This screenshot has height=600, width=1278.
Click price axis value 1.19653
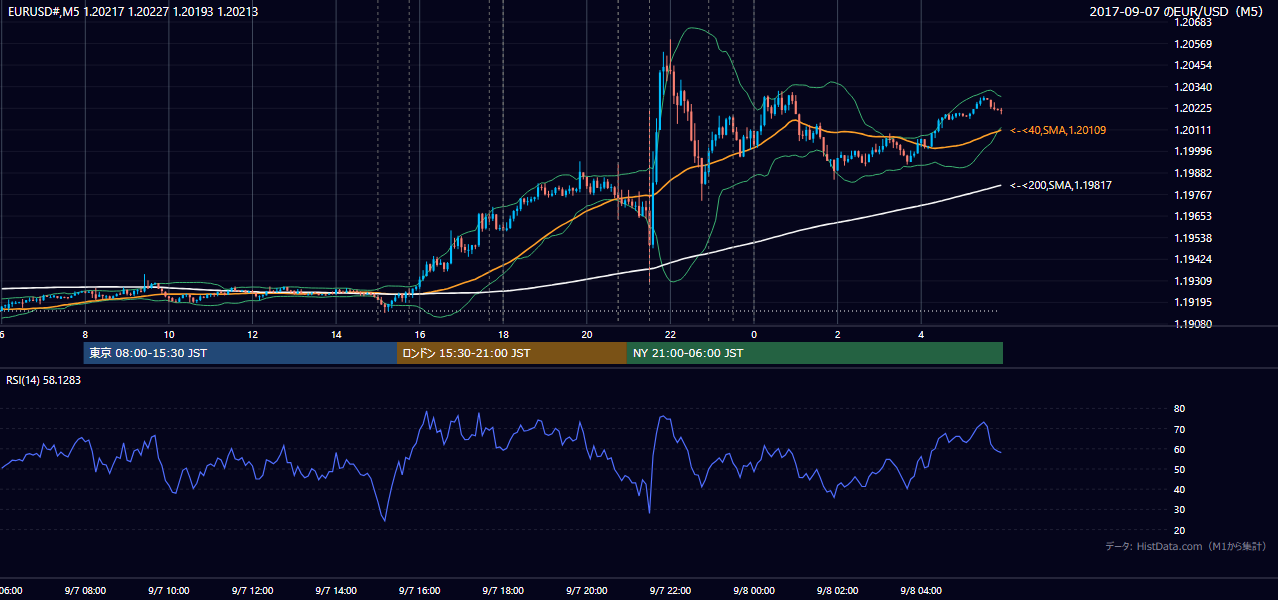point(1195,216)
